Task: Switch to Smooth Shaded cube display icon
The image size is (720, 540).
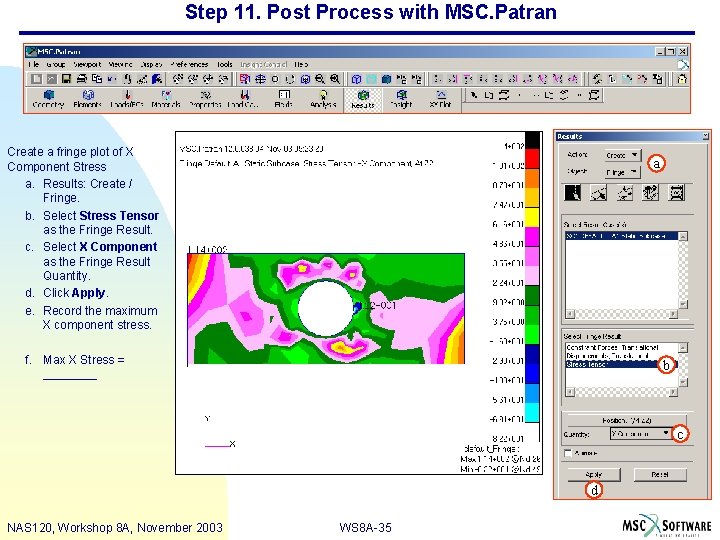Action: [387, 79]
